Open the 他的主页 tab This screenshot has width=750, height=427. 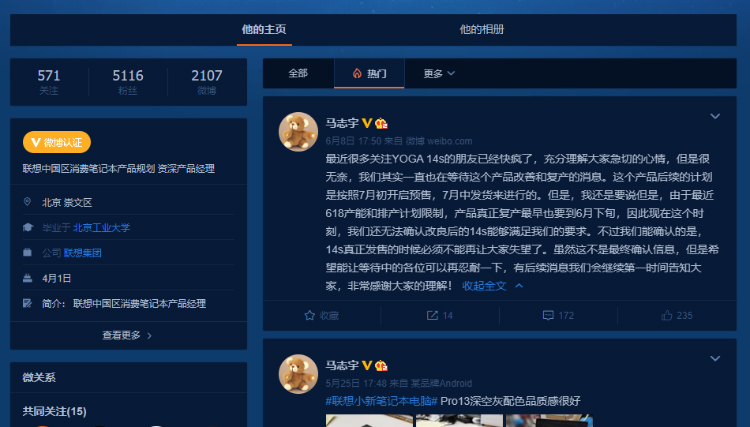pos(264,30)
